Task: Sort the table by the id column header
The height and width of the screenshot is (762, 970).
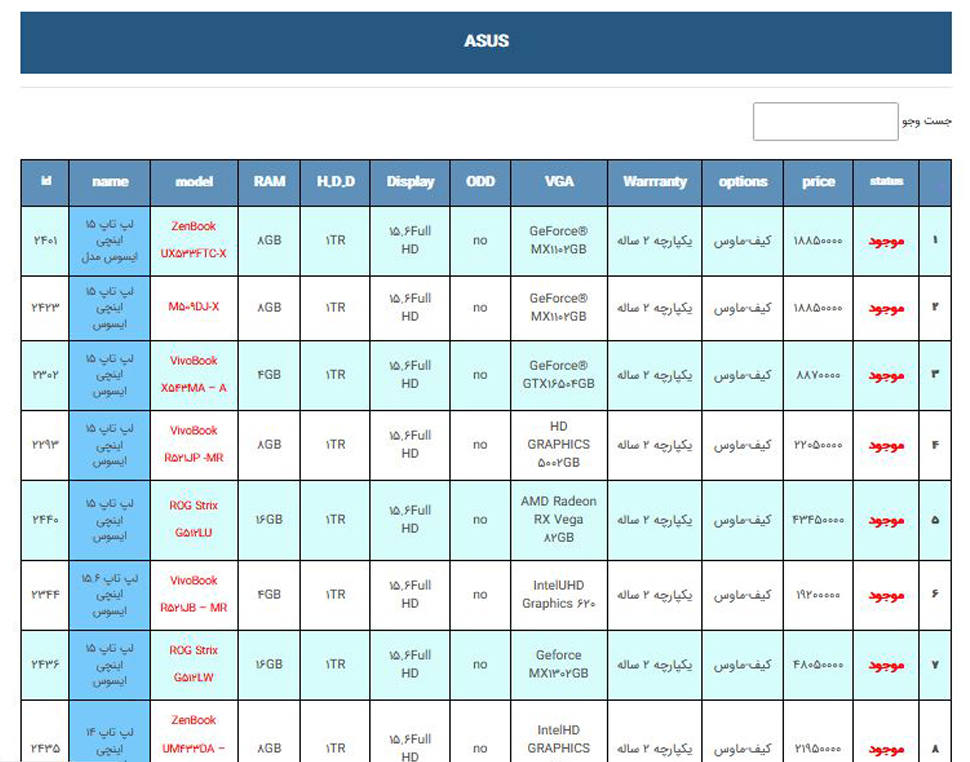Action: pos(45,182)
